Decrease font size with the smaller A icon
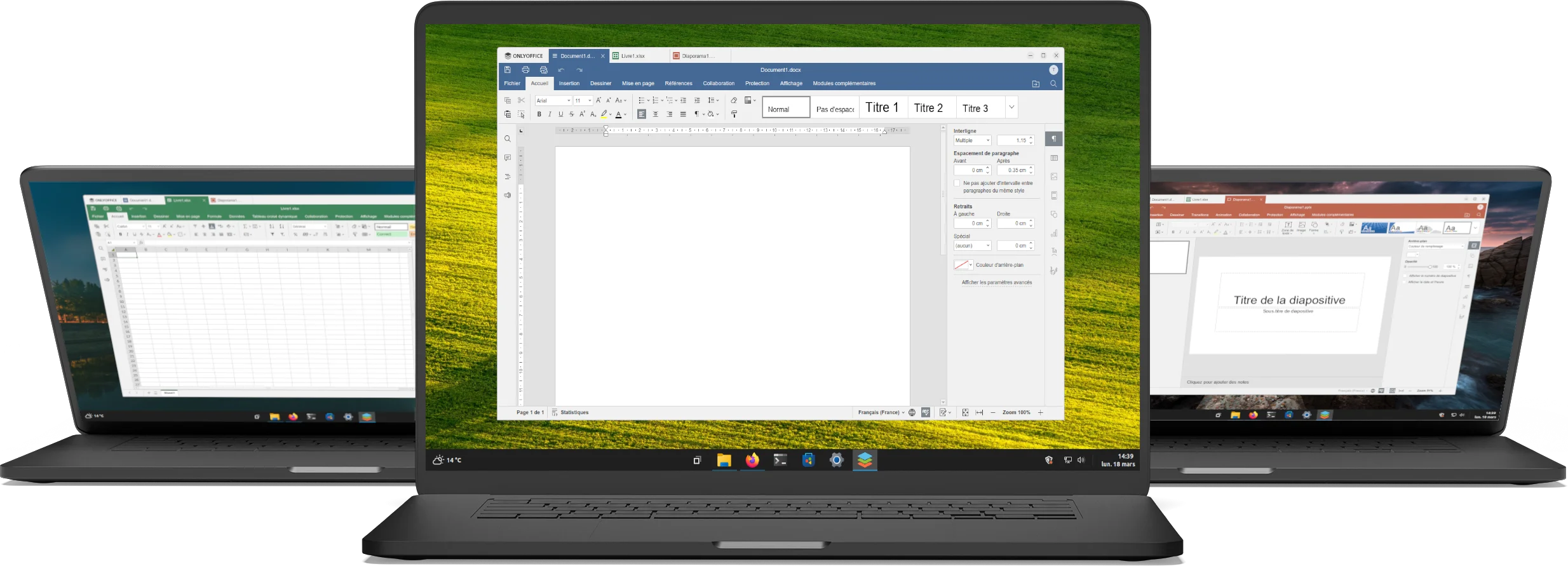The width and height of the screenshot is (1568, 566). click(608, 100)
